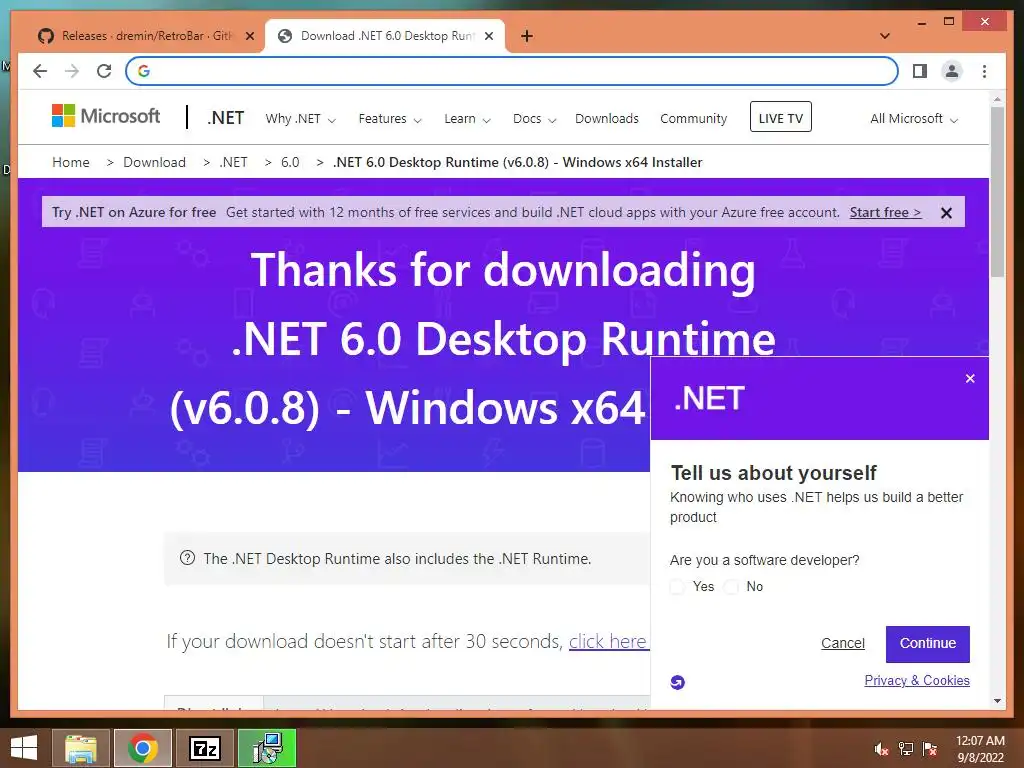The width and height of the screenshot is (1024, 768).
Task: Open Chrome side panel icon
Action: pos(920,71)
